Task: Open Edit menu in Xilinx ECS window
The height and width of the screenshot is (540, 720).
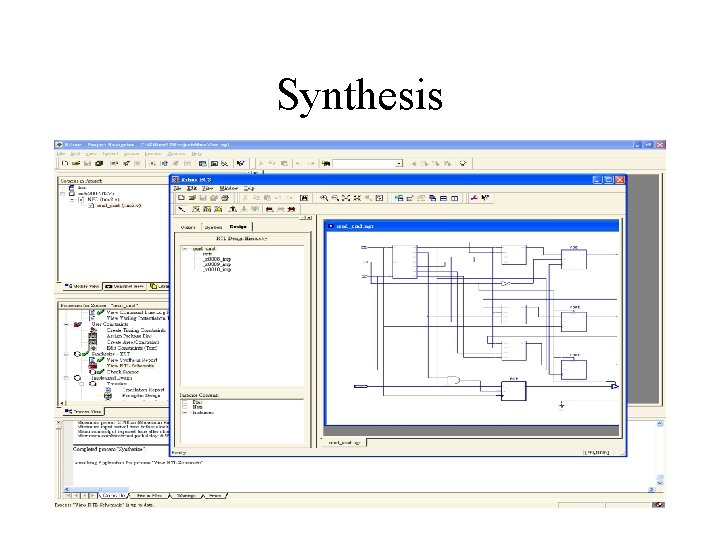Action: (x=192, y=188)
